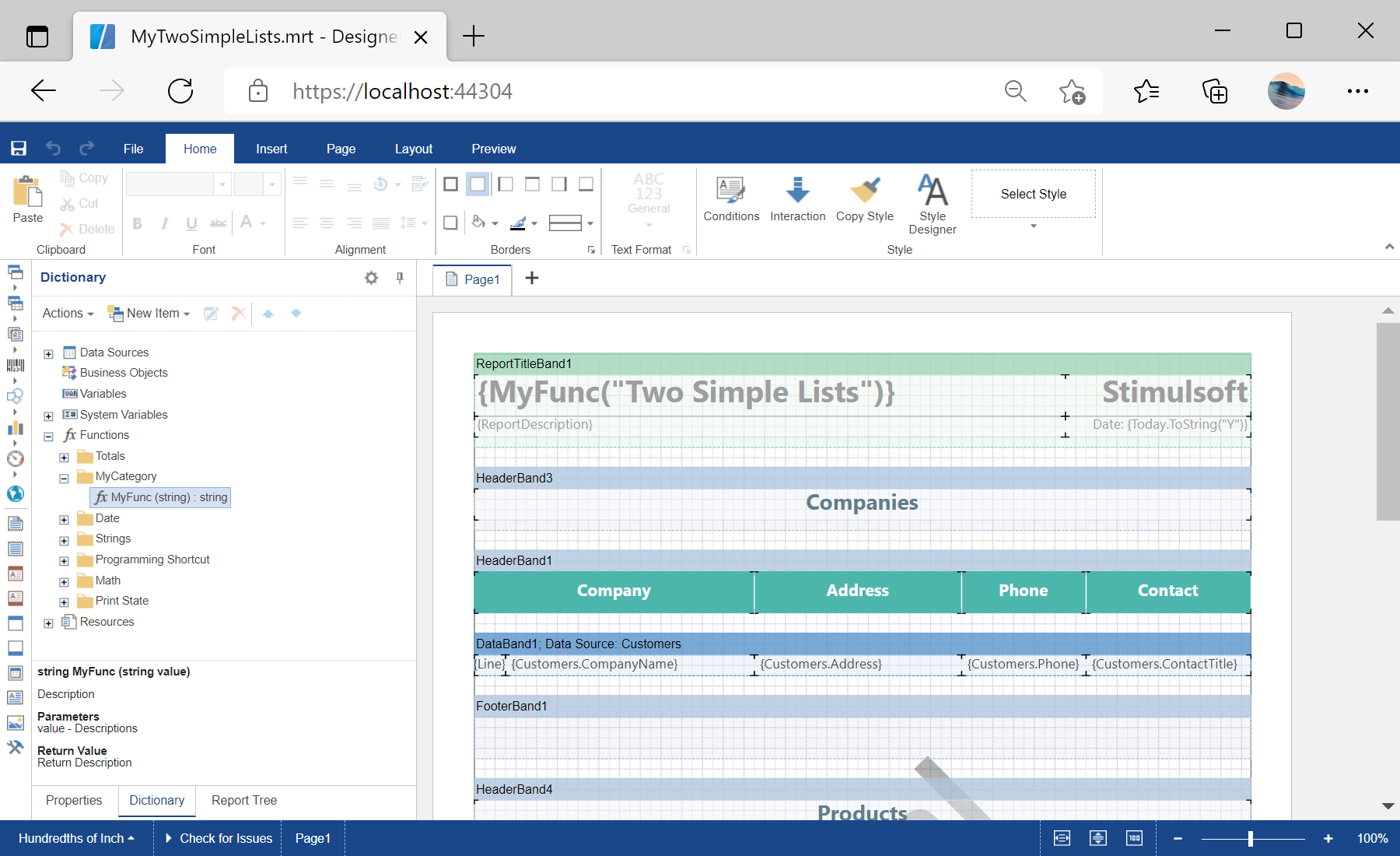Expand the Data Sources tree node
Image resolution: width=1400 pixels, height=856 pixels.
tap(48, 354)
